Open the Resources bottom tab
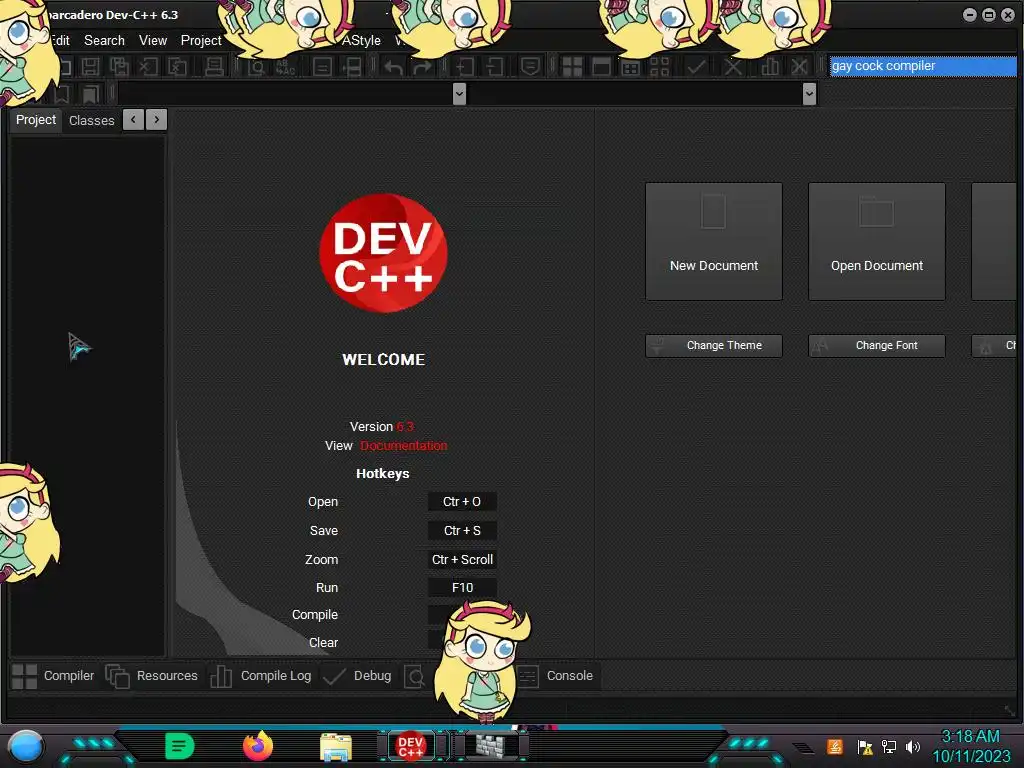The height and width of the screenshot is (768, 1024). point(152,676)
